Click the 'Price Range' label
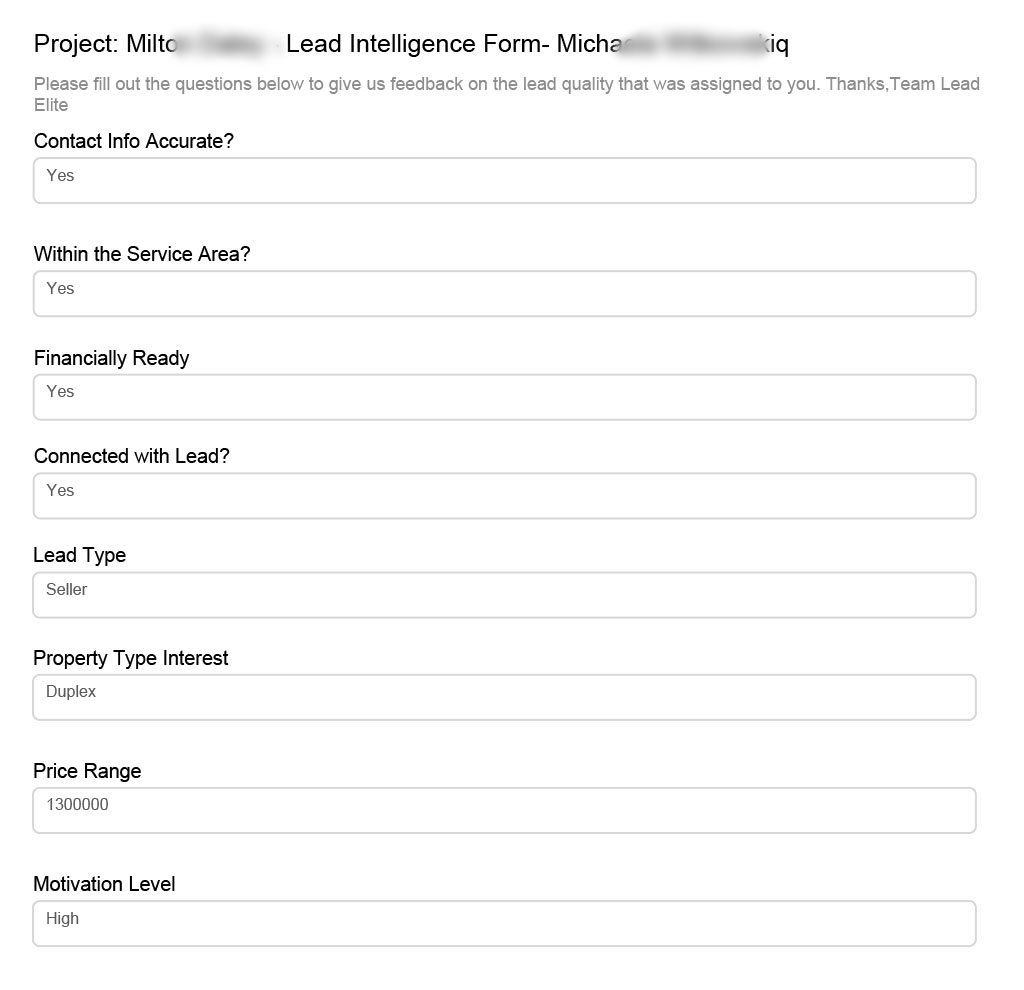Screen dimensions: 1024x990 click(87, 771)
